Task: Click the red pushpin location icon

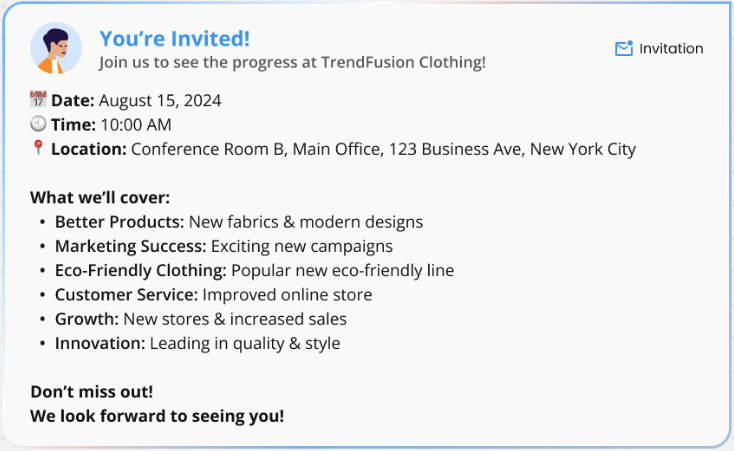Action: 38,148
